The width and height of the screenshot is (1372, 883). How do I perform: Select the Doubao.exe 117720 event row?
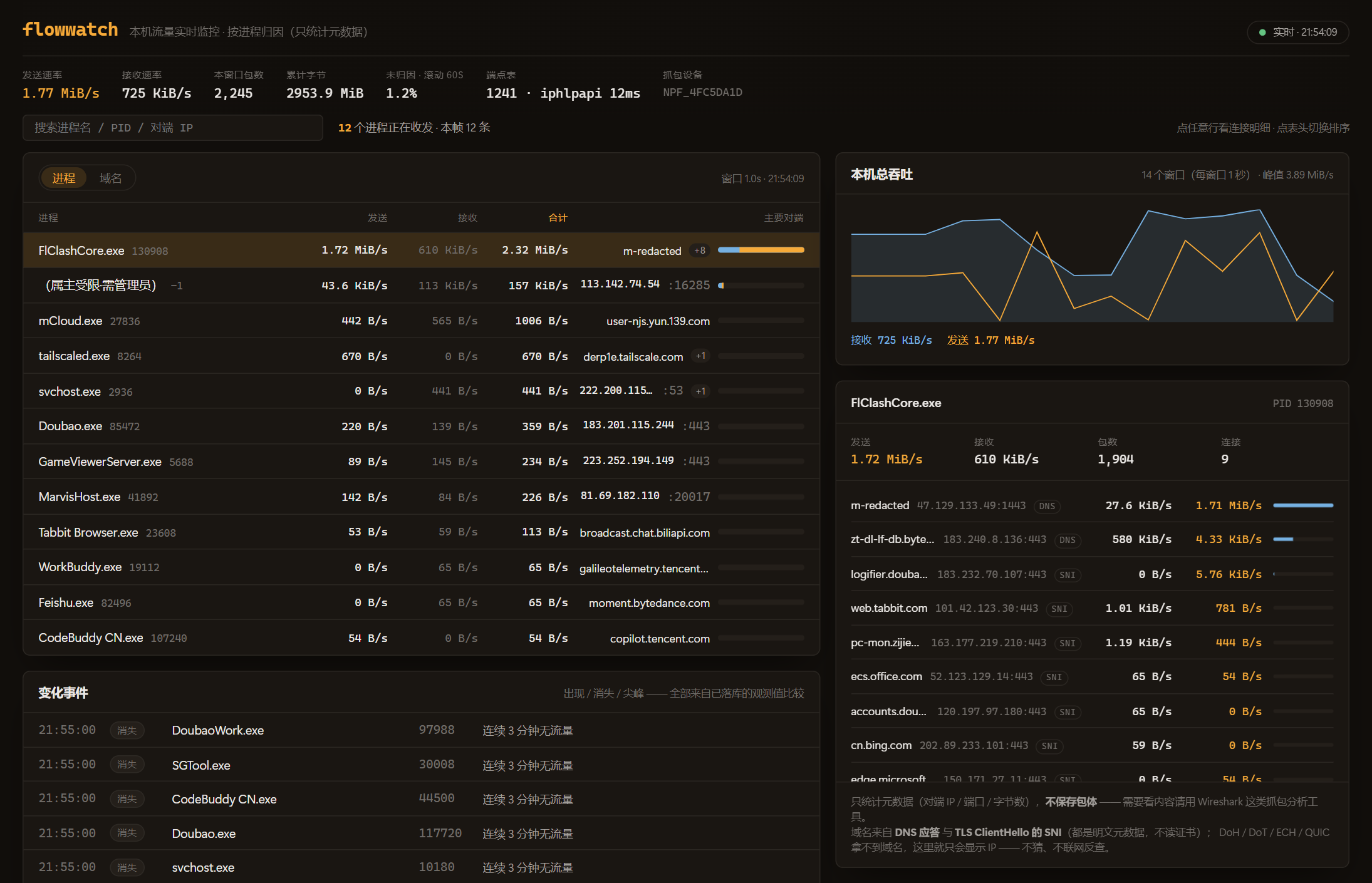pos(421,834)
